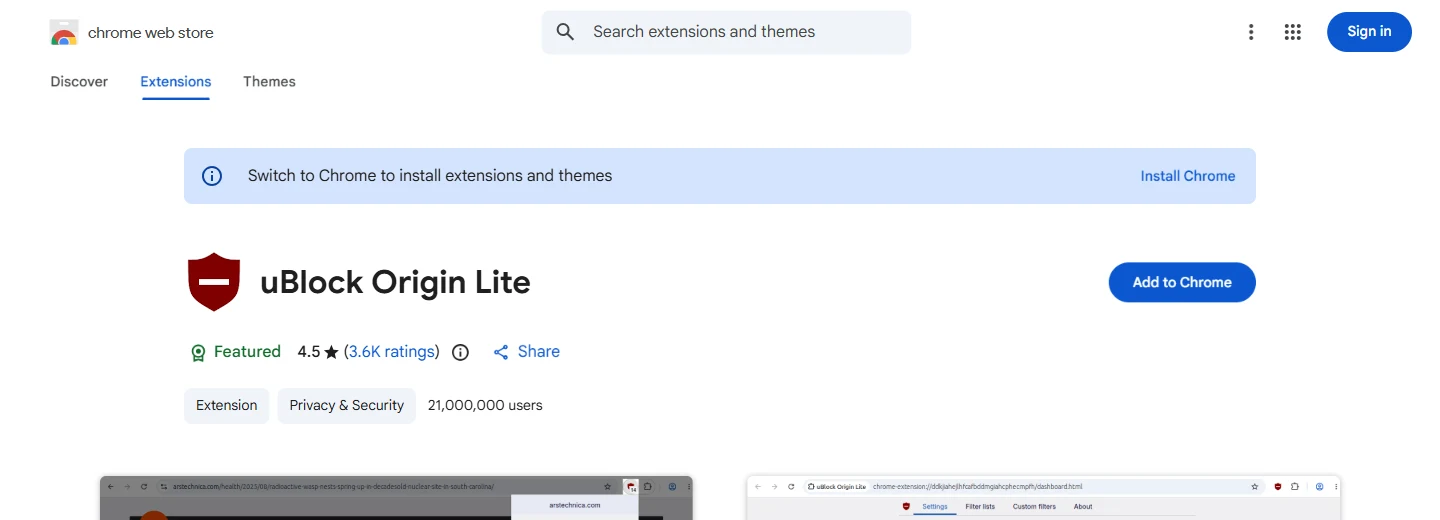Follow the Install Chrome link
The width and height of the screenshot is (1440, 520).
click(x=1188, y=176)
